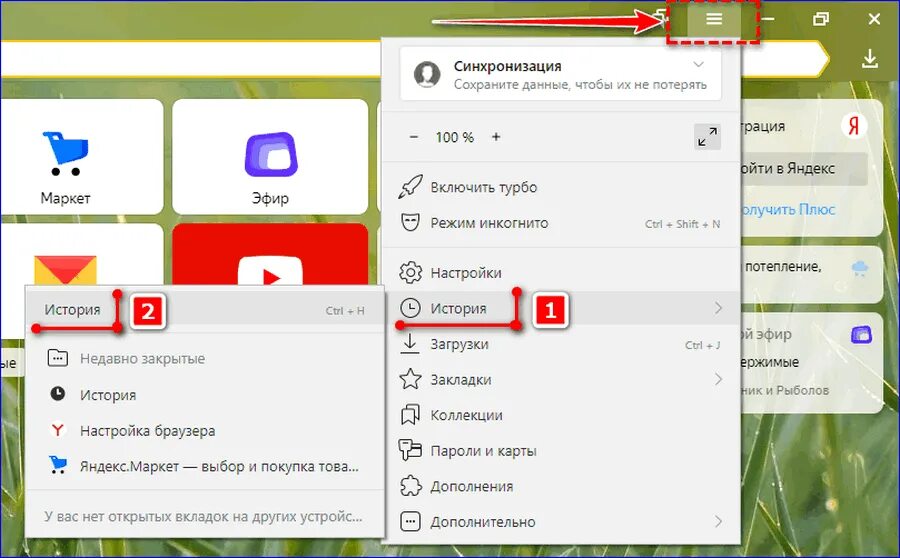Open the red YouTube tile
Screen dimensions: 900x558
point(270,254)
